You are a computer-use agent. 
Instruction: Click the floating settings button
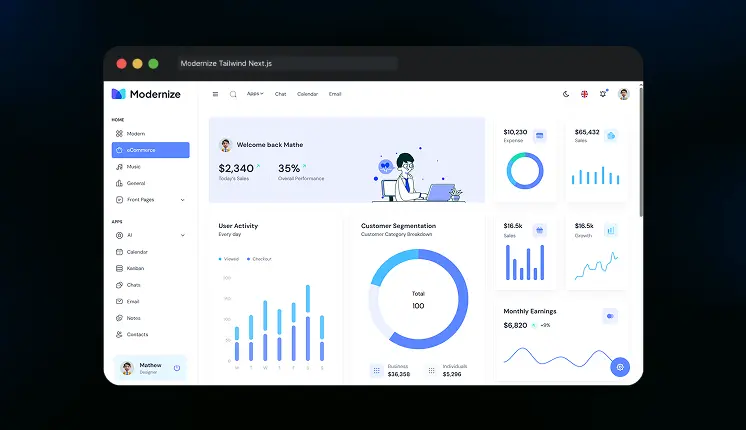tap(620, 367)
